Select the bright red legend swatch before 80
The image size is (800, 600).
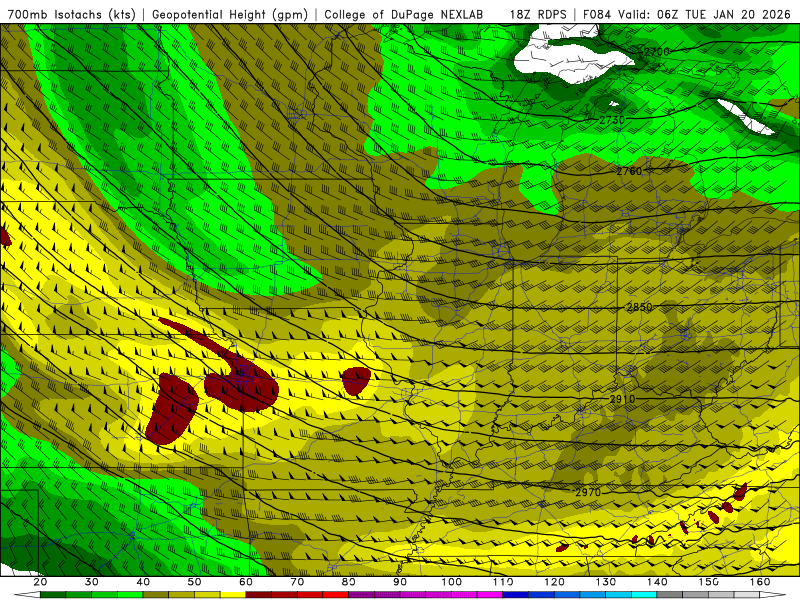336,594
